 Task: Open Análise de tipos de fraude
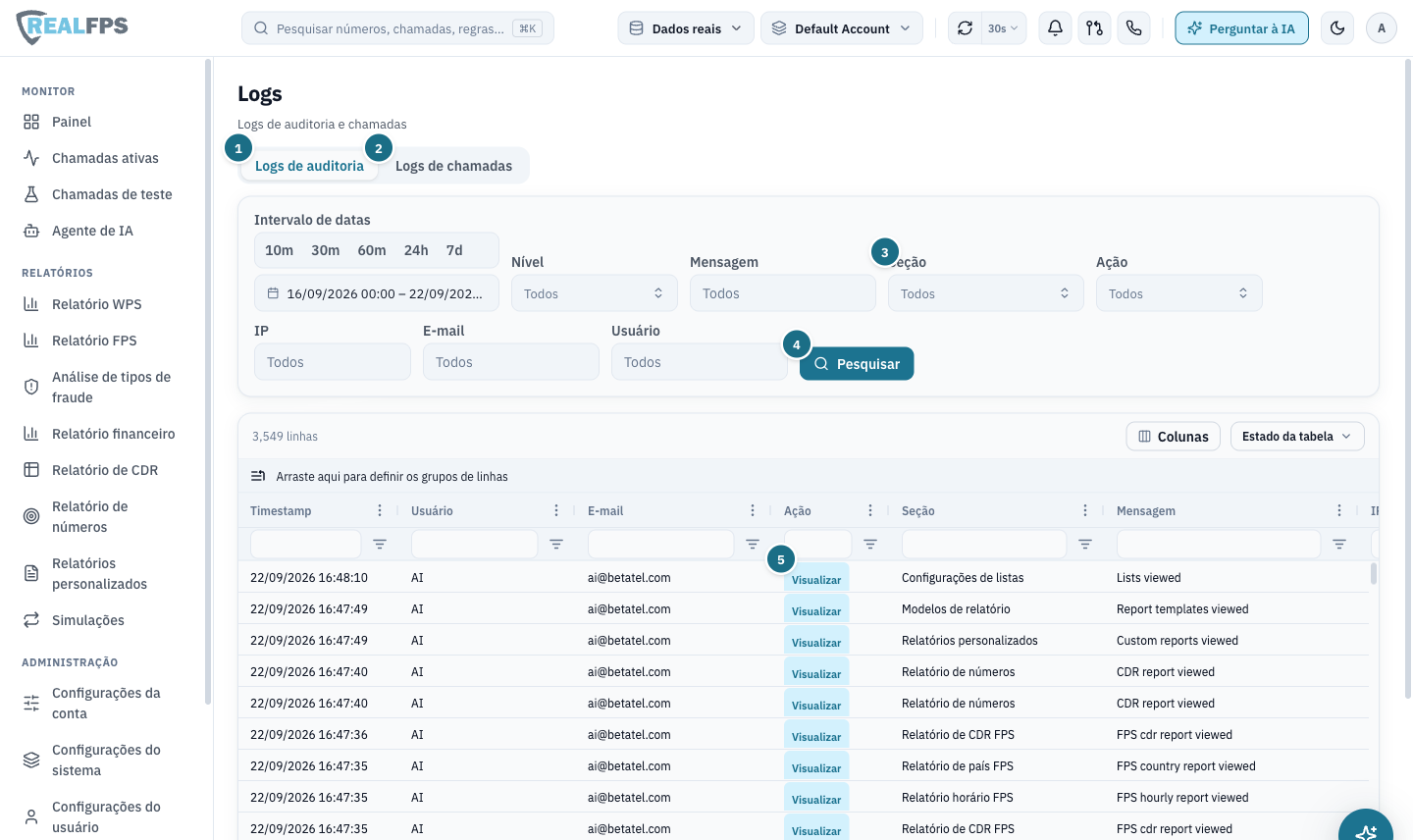click(x=108, y=387)
